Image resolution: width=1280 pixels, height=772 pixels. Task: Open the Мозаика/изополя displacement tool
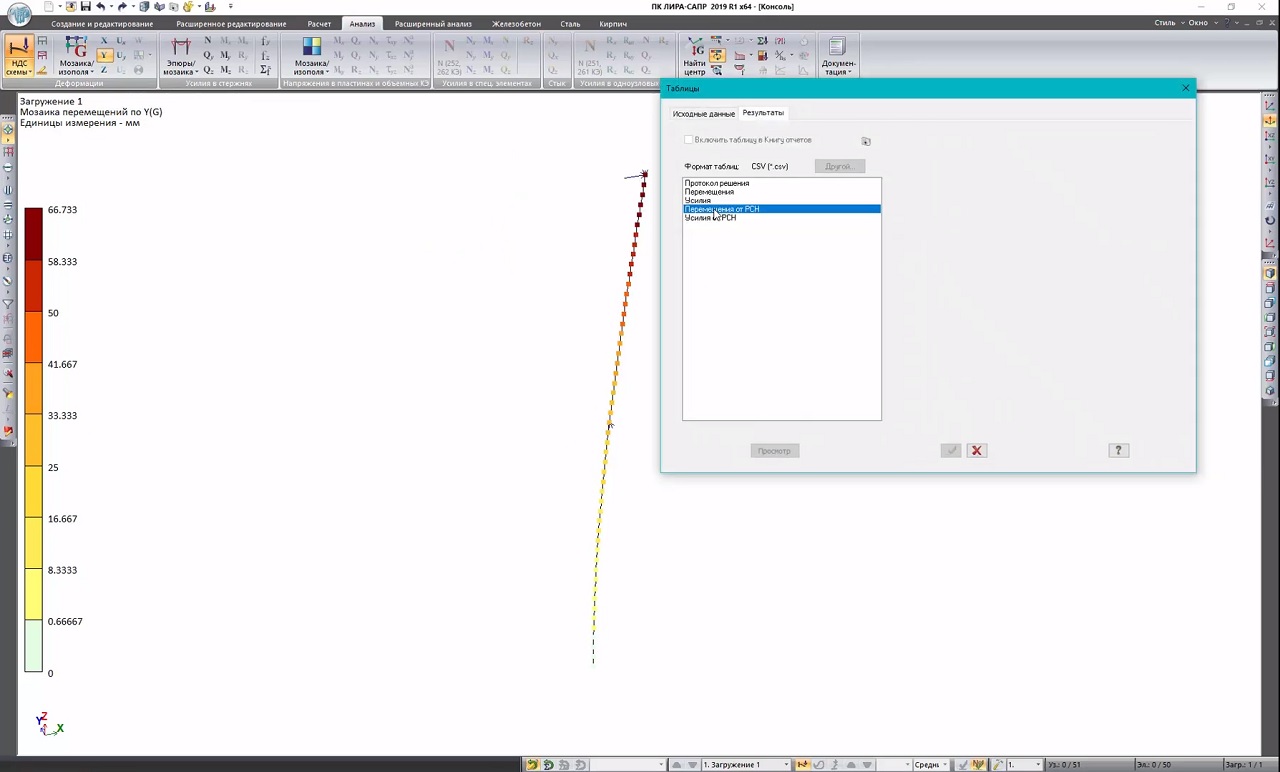tap(76, 56)
